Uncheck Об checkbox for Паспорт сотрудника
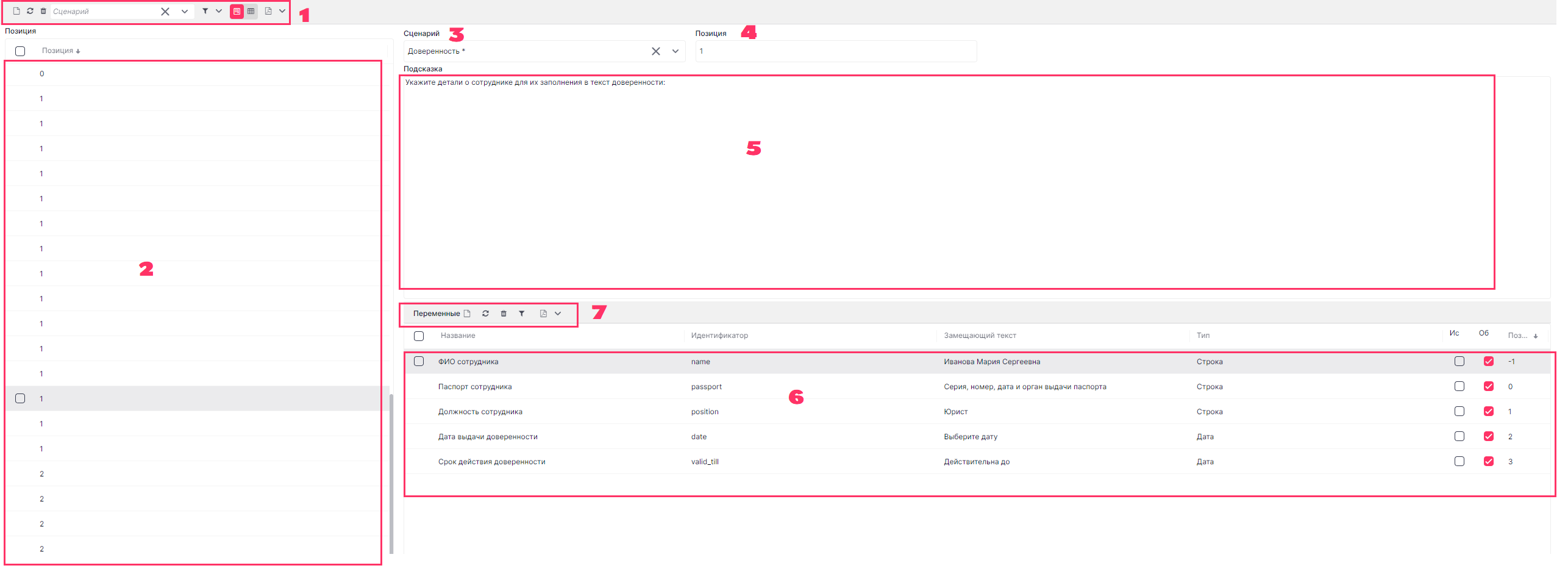 point(1489,386)
